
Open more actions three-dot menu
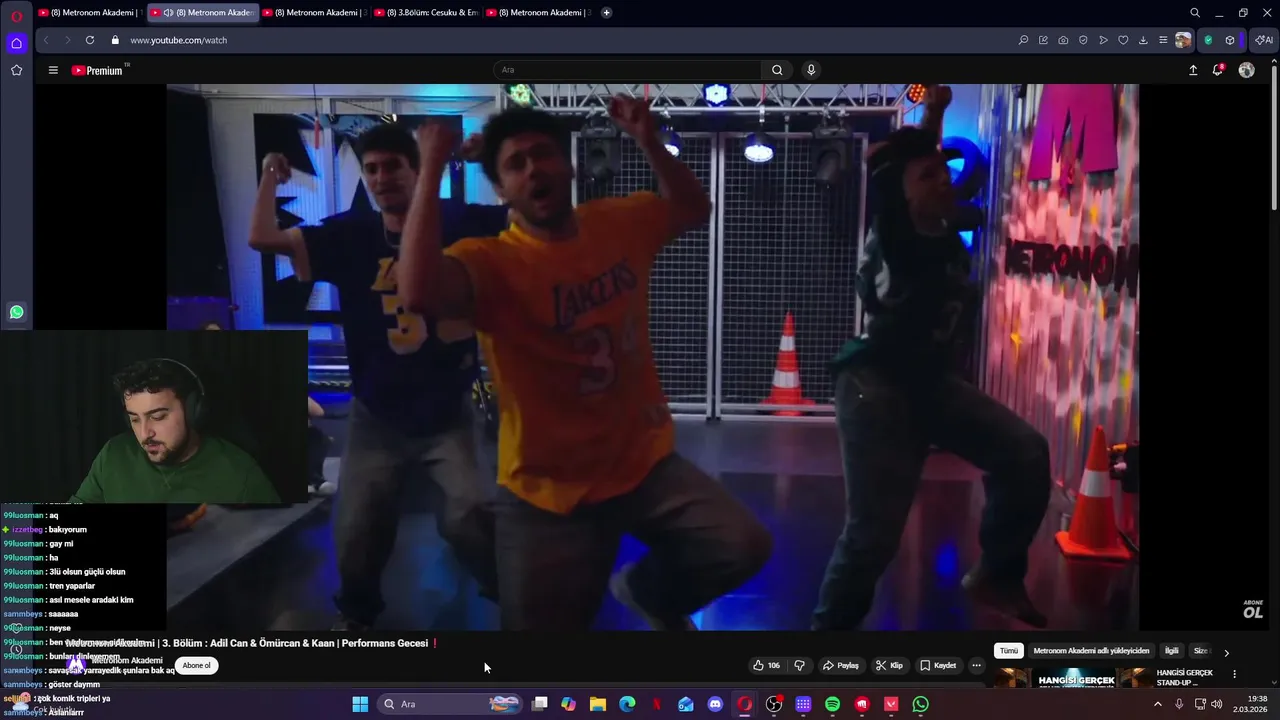click(977, 665)
